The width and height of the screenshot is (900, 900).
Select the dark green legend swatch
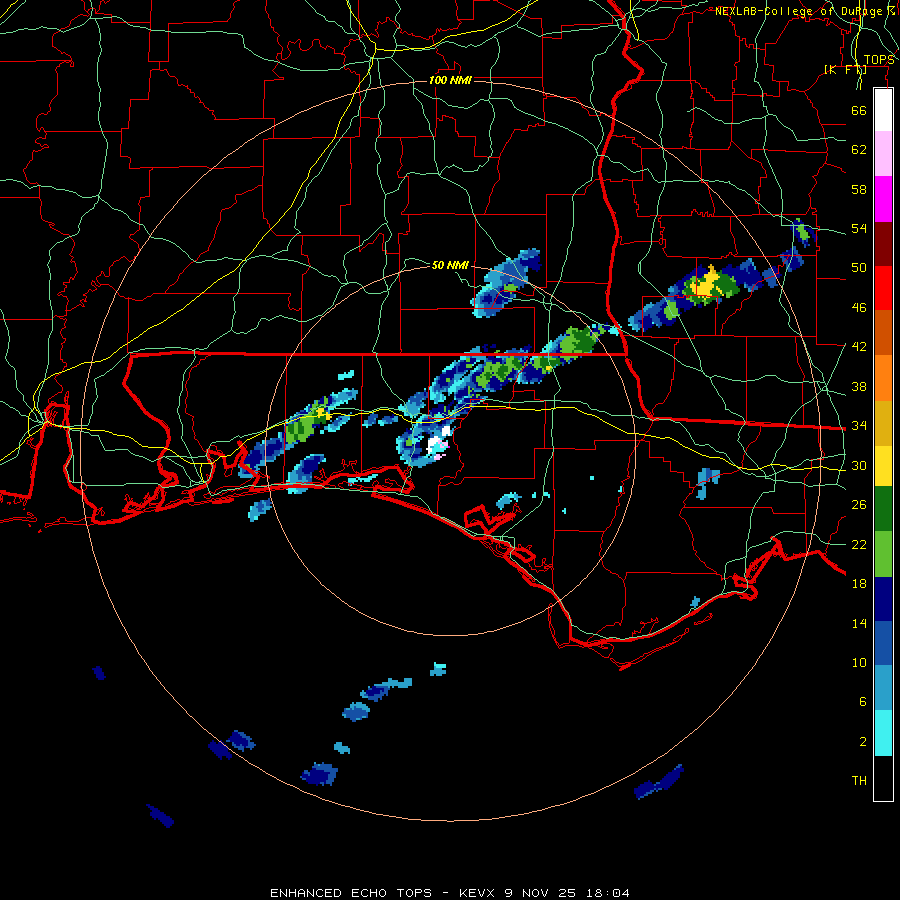coord(883,509)
